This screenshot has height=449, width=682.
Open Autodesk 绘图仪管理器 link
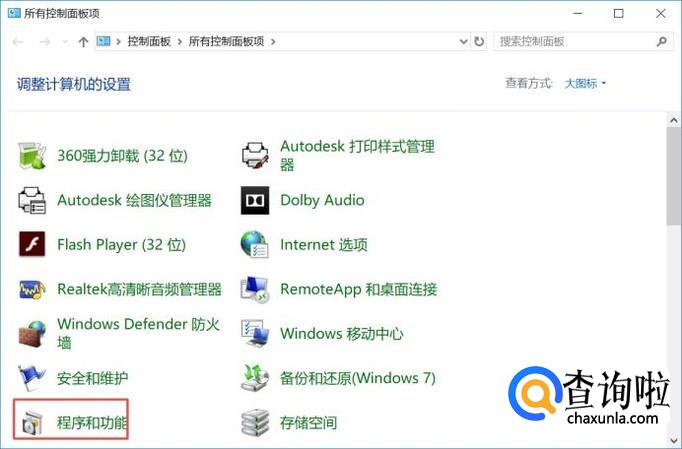click(134, 200)
